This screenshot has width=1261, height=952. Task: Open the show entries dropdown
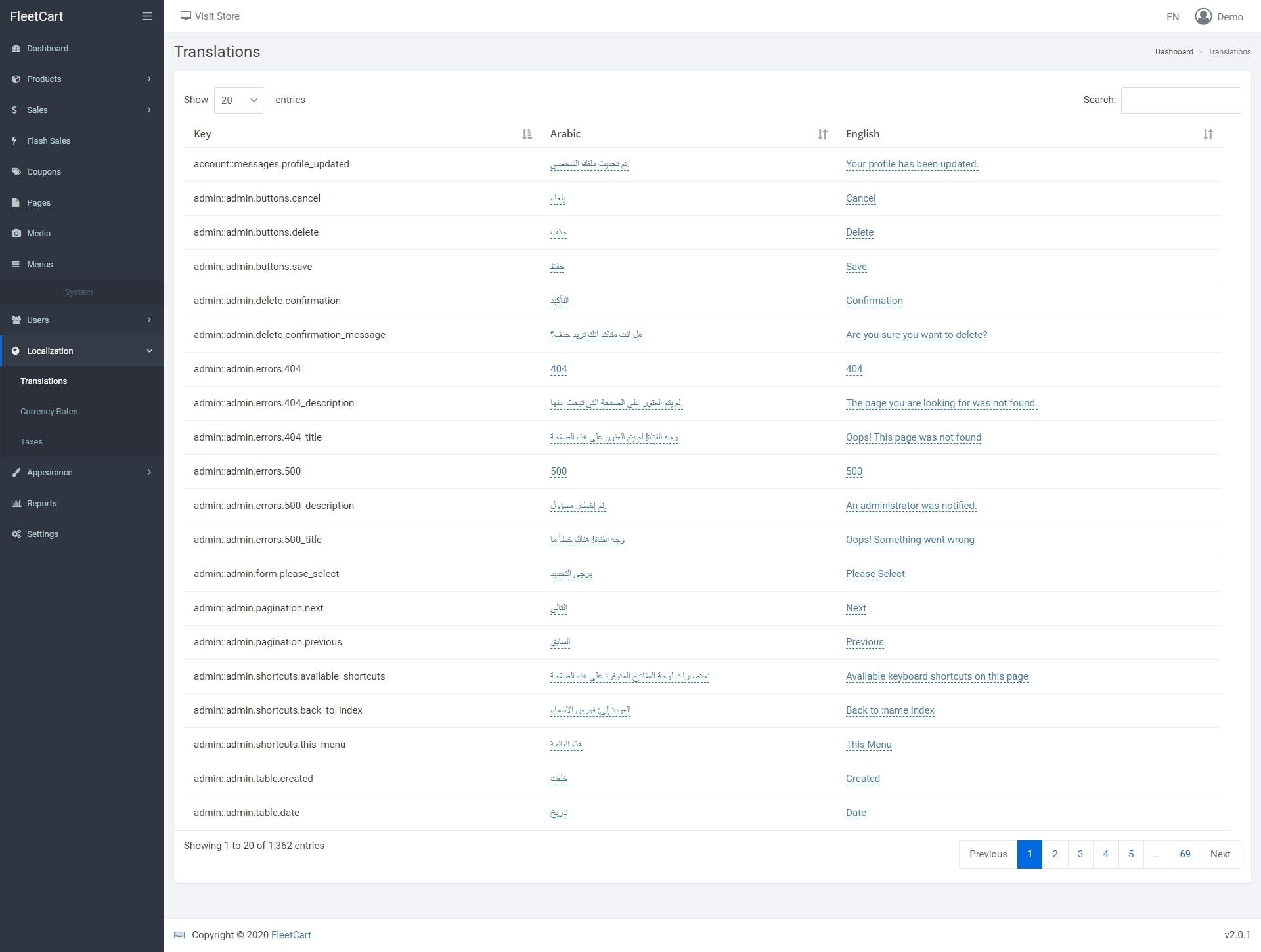238,100
